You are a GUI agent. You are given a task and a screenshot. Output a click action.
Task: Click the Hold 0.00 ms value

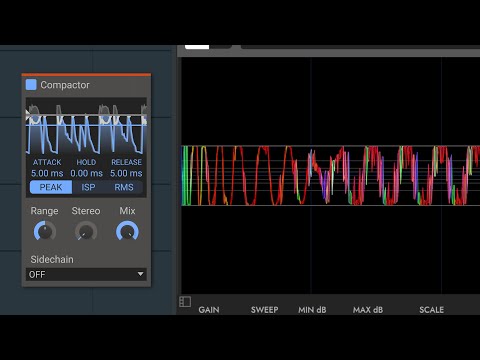86,173
